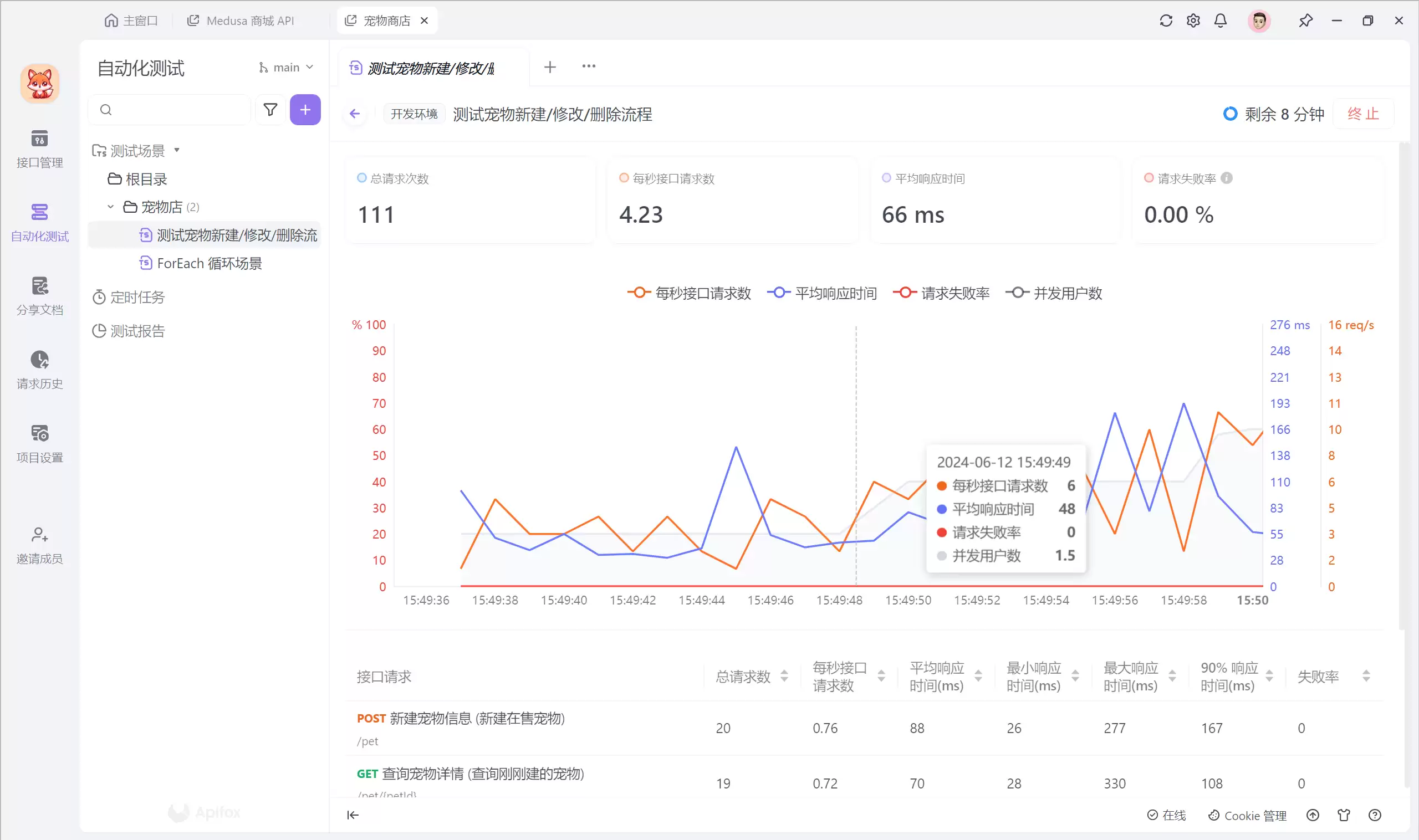
Task: Collapse the 宠物店 folder chevron
Action: 111,207
